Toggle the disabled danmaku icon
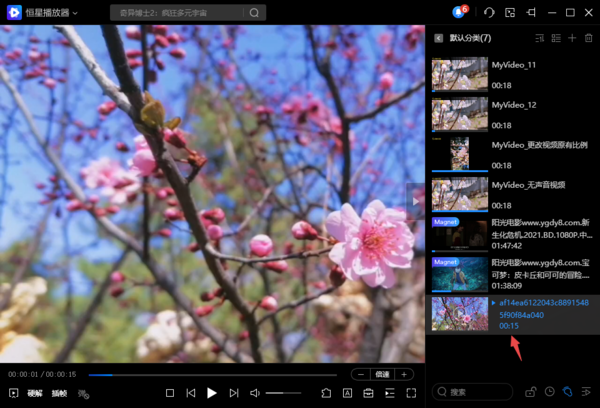The width and height of the screenshot is (600, 408). coord(83,393)
